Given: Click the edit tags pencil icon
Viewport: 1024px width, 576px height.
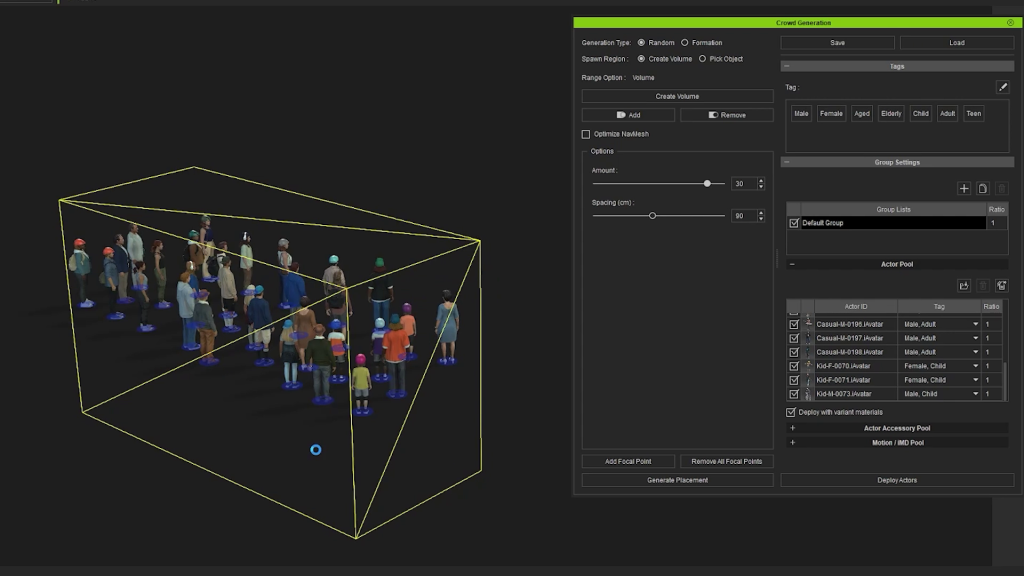Looking at the screenshot, I should (1002, 87).
